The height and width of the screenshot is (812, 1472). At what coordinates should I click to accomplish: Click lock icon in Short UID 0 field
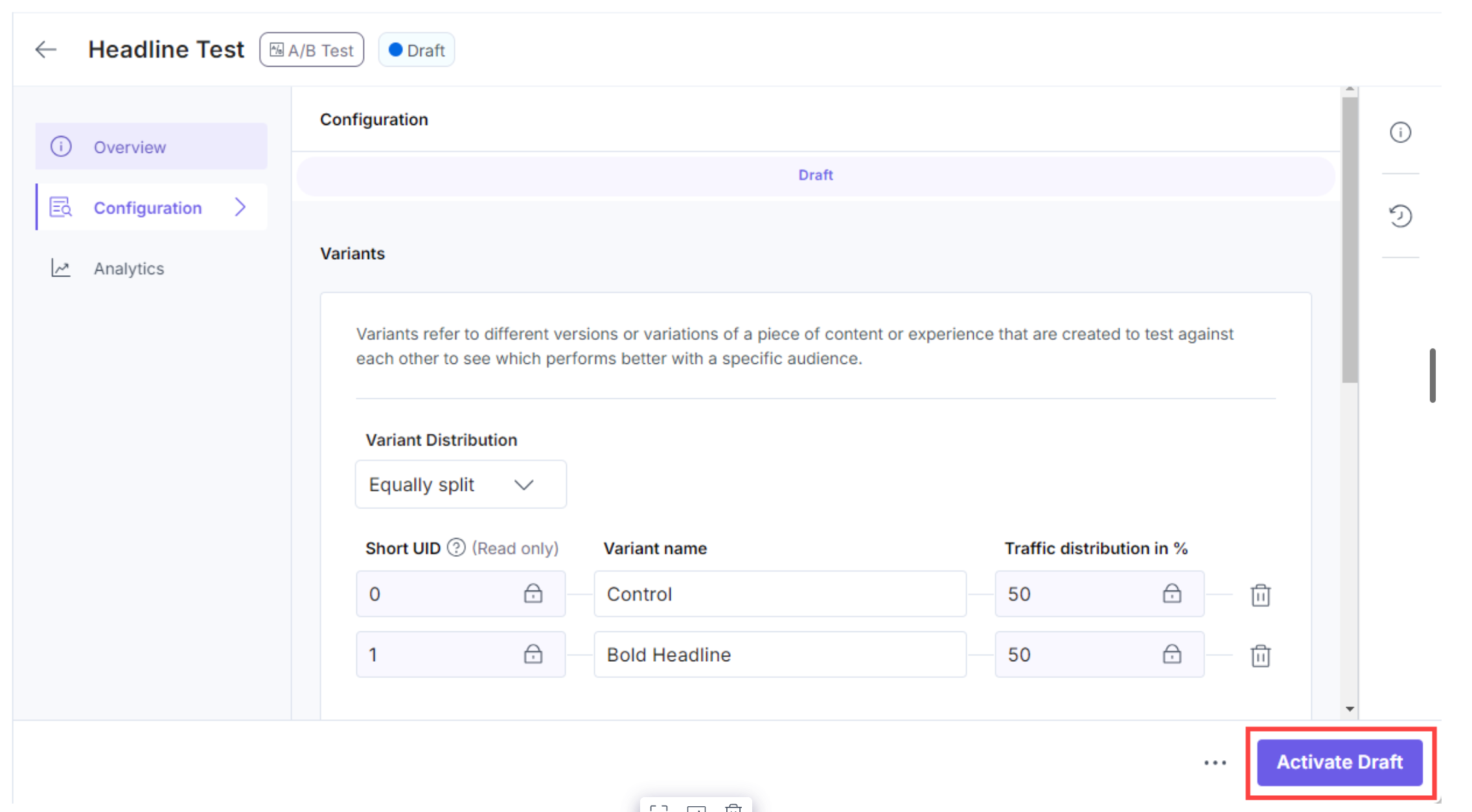coord(533,593)
